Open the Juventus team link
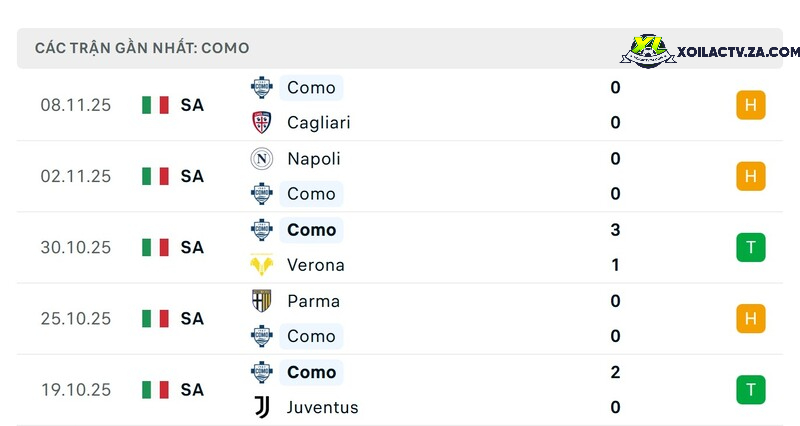 click(x=322, y=407)
